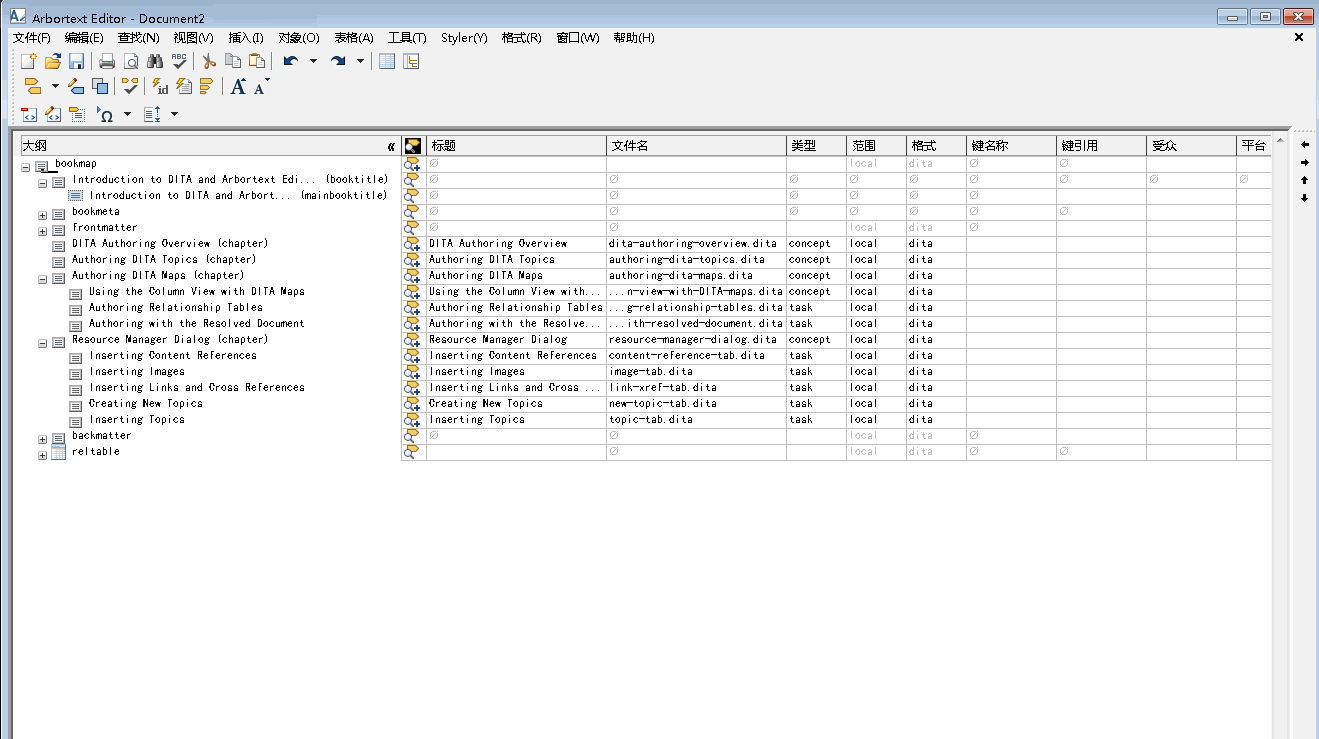Screen dimensions: 1319x739
Task: Click the insert markup tag icon
Action: coord(32,86)
